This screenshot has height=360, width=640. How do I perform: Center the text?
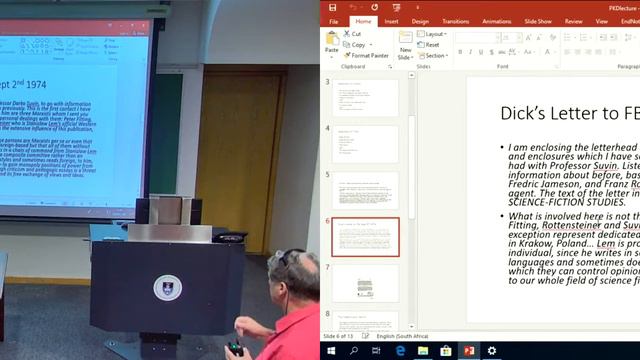578,52
